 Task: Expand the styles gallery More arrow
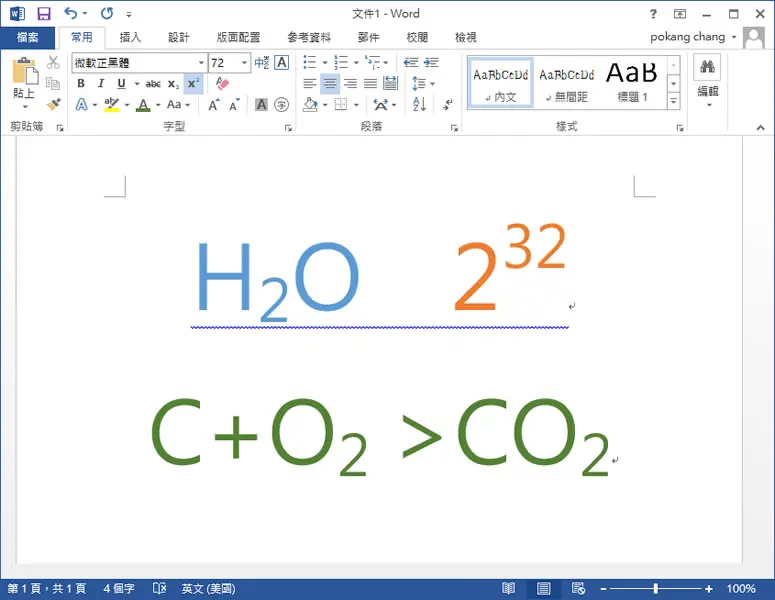[673, 101]
